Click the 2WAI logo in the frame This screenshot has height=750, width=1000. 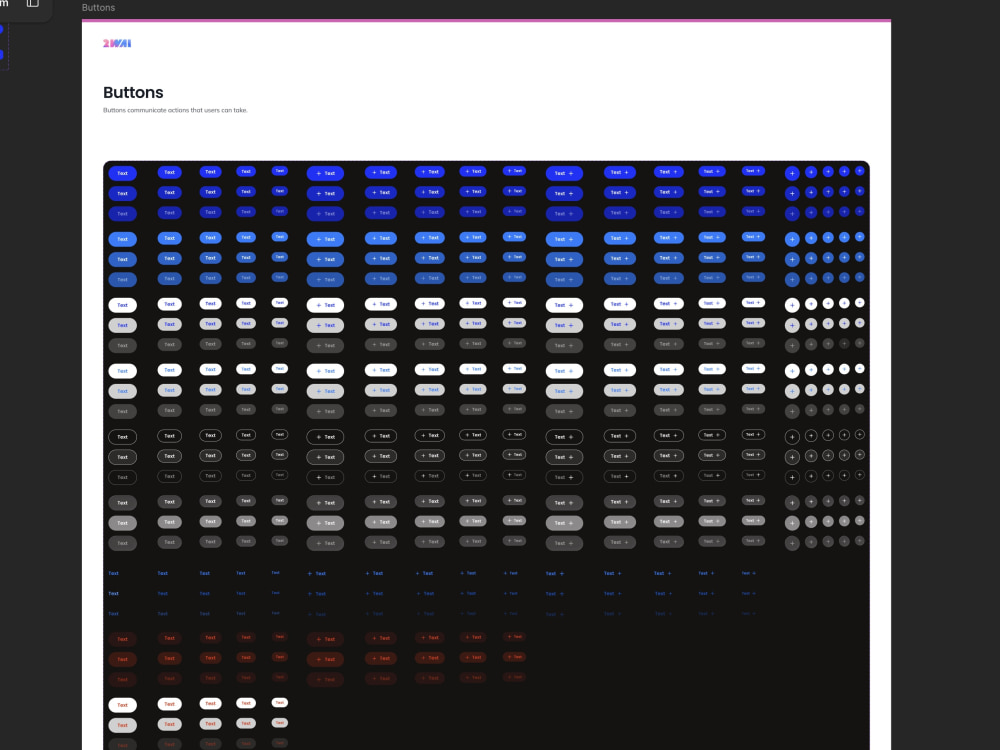click(117, 43)
